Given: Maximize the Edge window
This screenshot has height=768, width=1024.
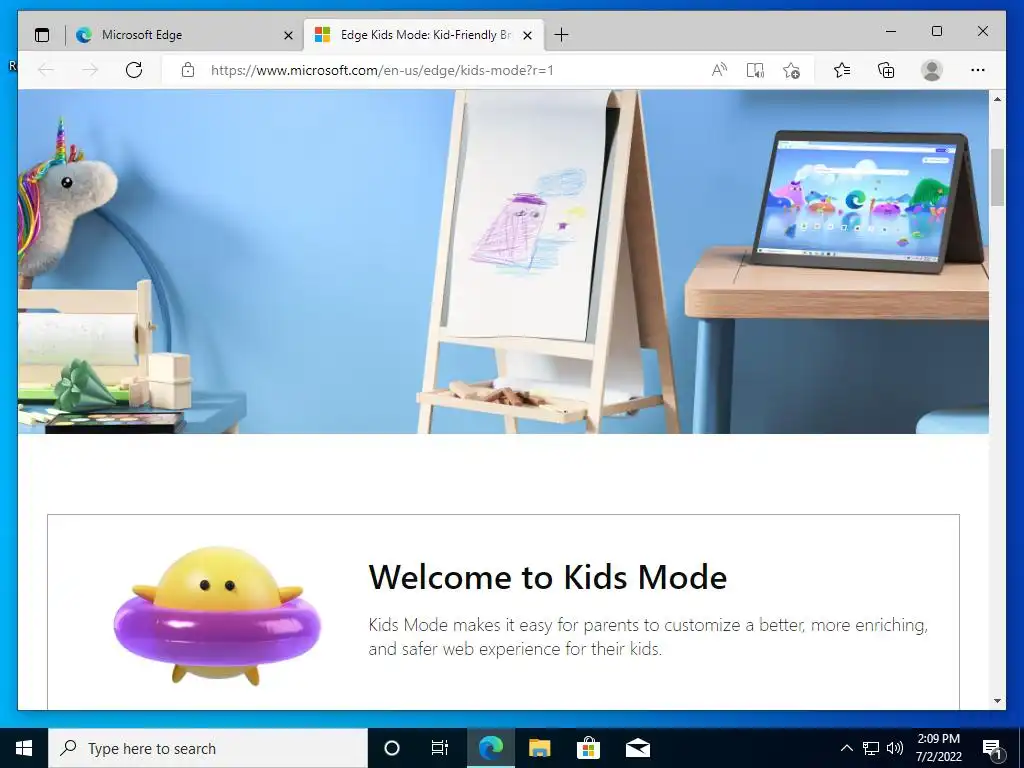Looking at the screenshot, I should pyautogui.click(x=936, y=31).
